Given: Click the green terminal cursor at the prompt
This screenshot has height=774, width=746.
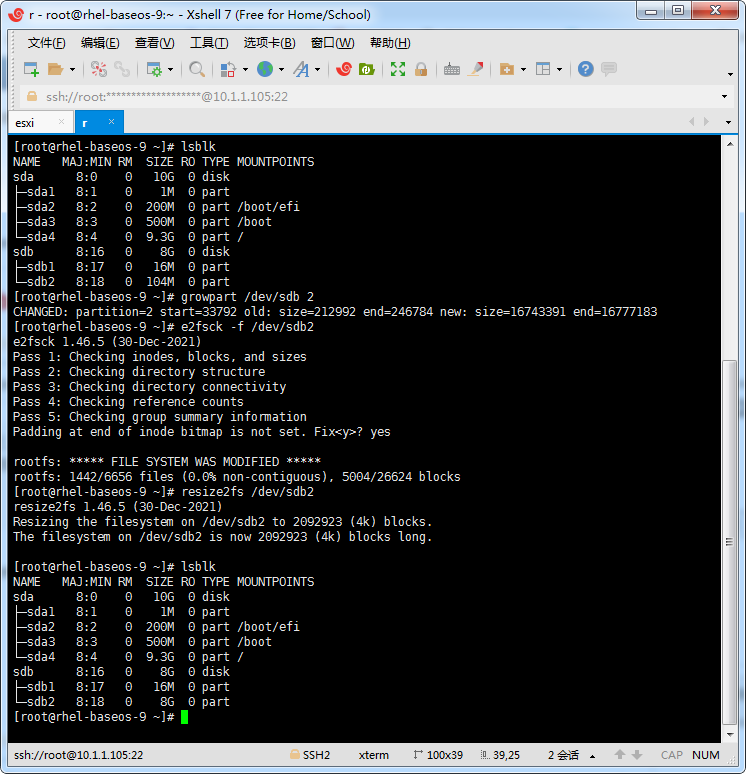Looking at the screenshot, I should pos(185,717).
